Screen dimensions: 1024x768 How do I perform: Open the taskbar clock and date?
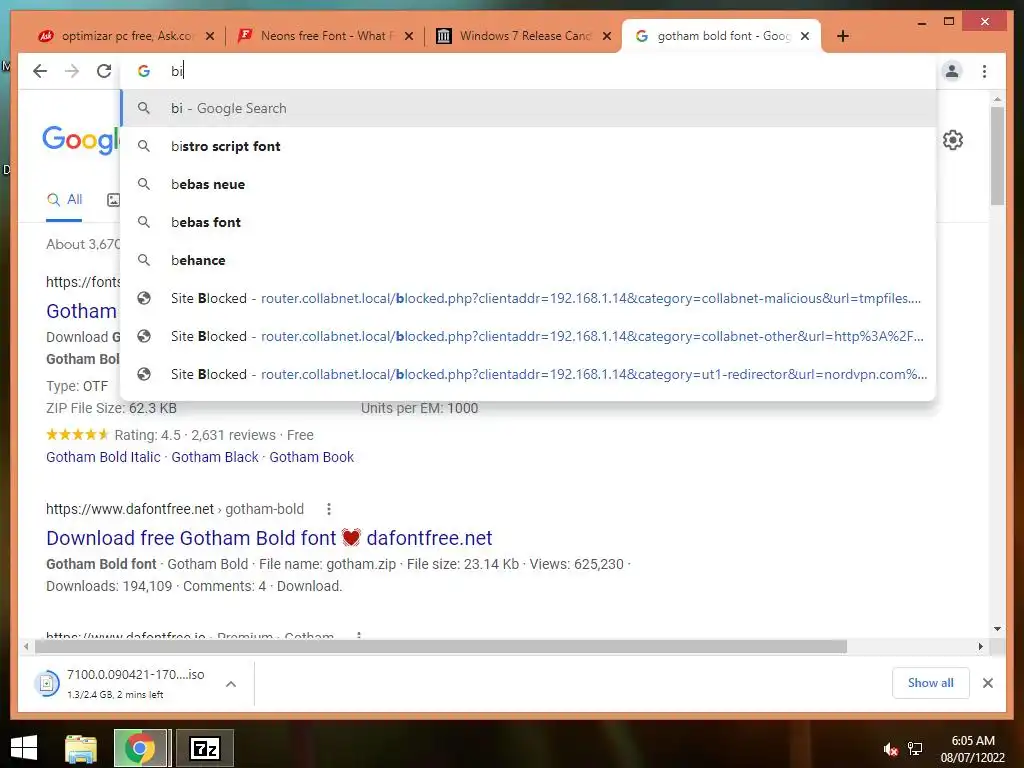coord(973,749)
